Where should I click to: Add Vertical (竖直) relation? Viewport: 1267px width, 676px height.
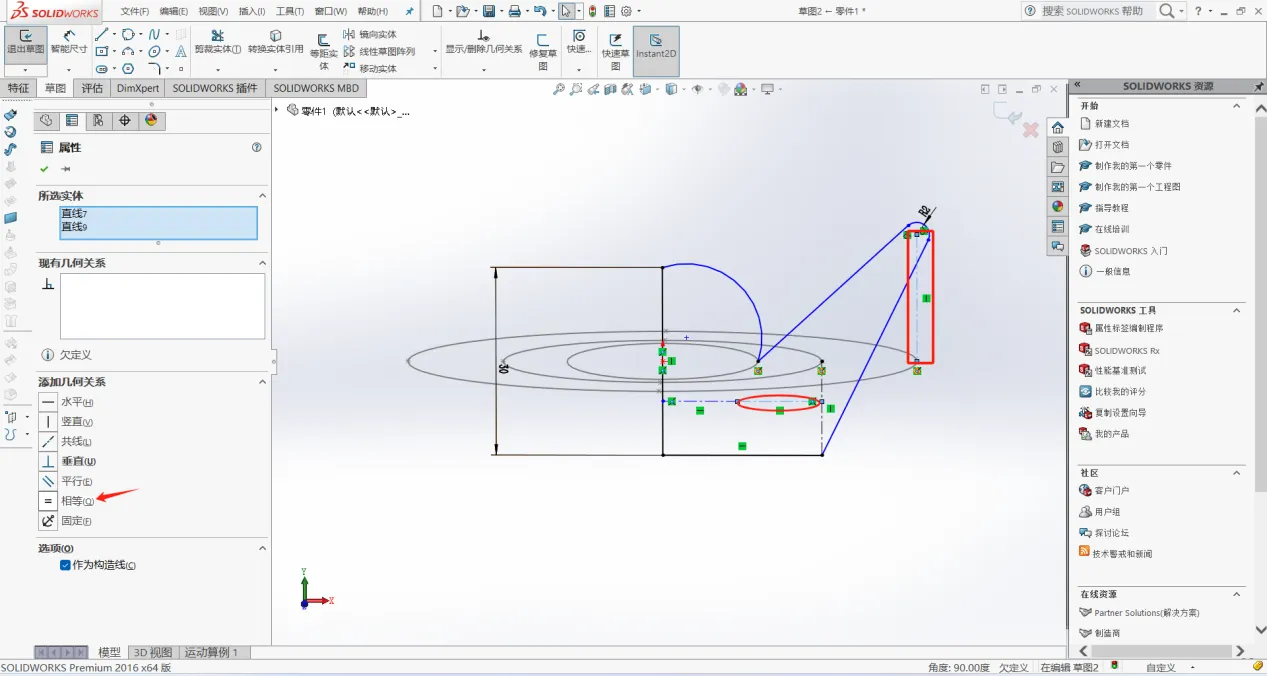click(x=48, y=422)
